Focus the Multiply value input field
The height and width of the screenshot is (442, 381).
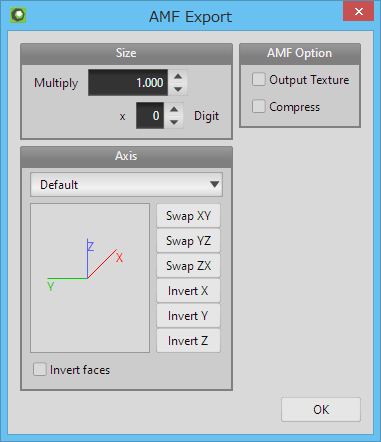click(128, 83)
